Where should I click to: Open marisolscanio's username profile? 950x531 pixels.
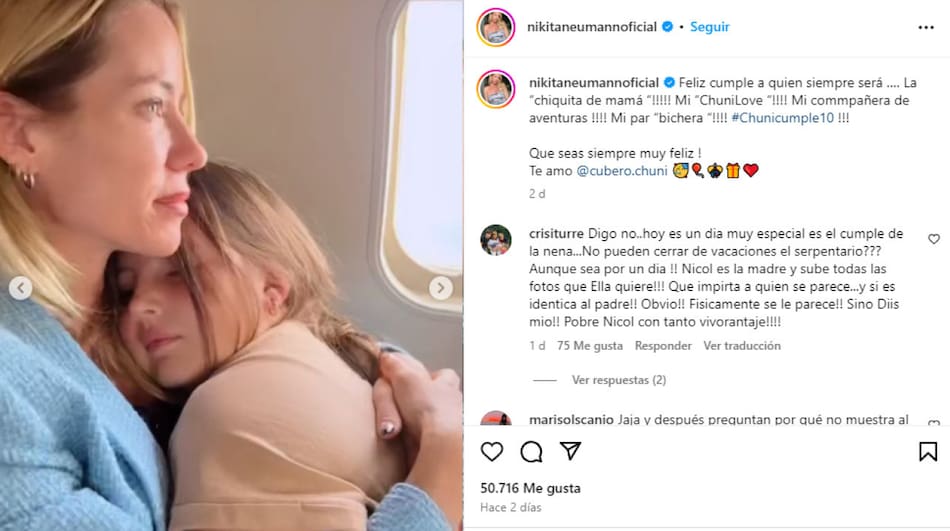pyautogui.click(x=571, y=419)
